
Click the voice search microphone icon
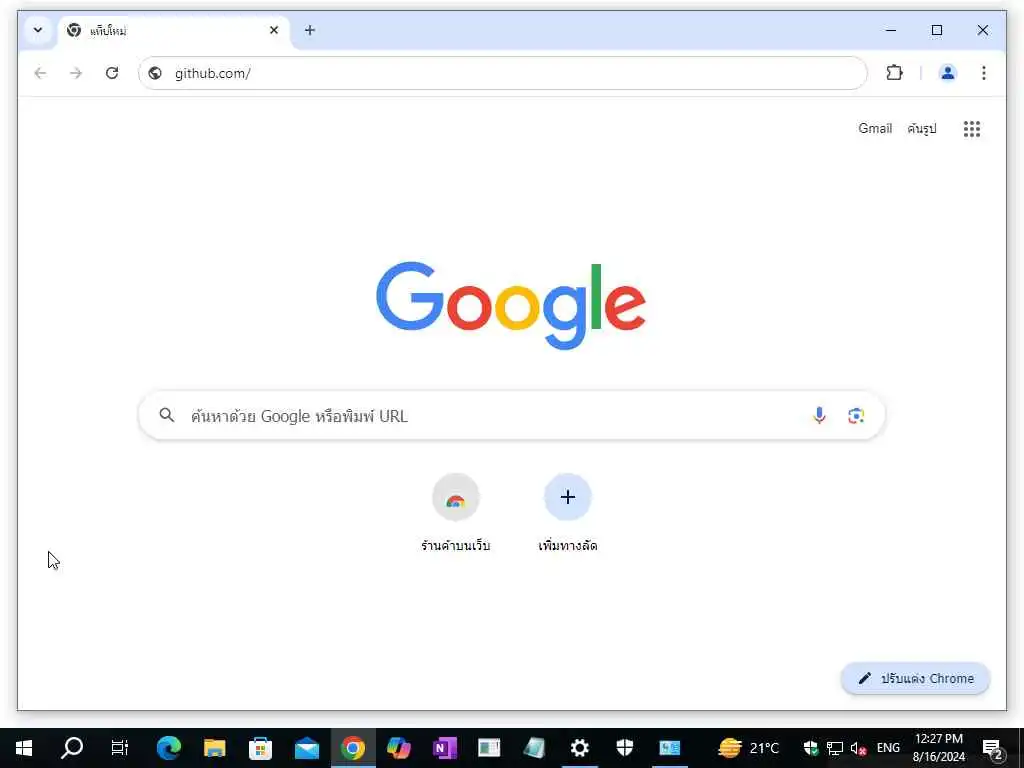pos(819,416)
